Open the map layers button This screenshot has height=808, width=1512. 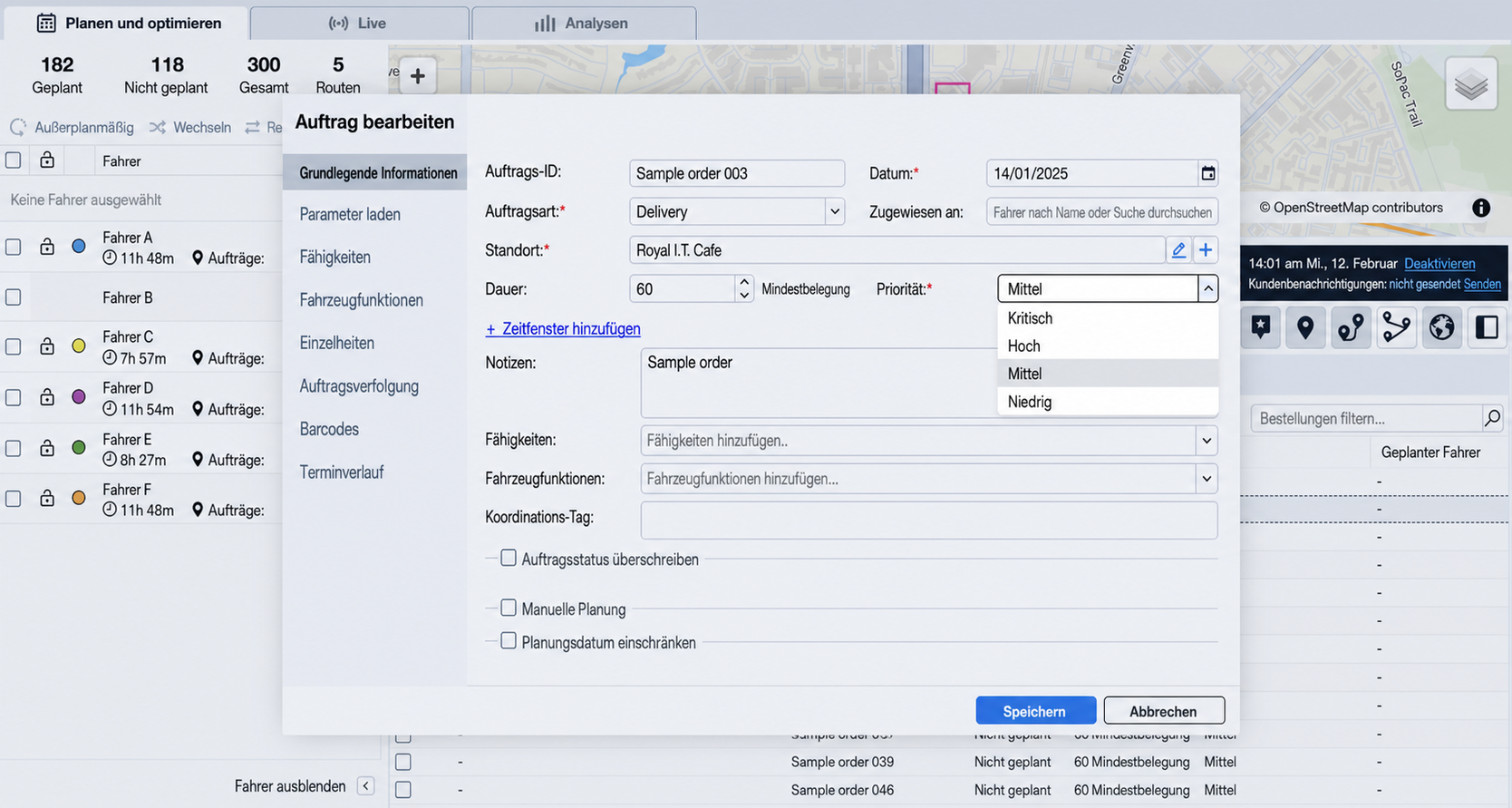point(1470,84)
